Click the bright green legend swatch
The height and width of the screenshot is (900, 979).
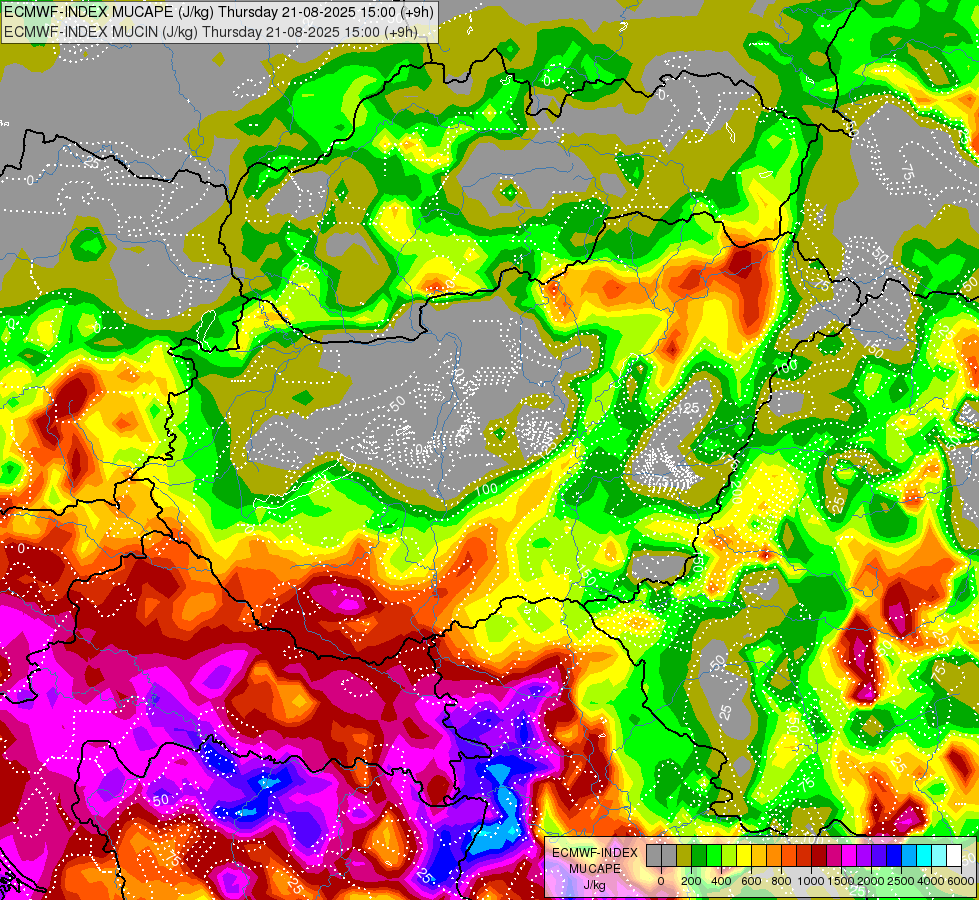[x=714, y=856]
